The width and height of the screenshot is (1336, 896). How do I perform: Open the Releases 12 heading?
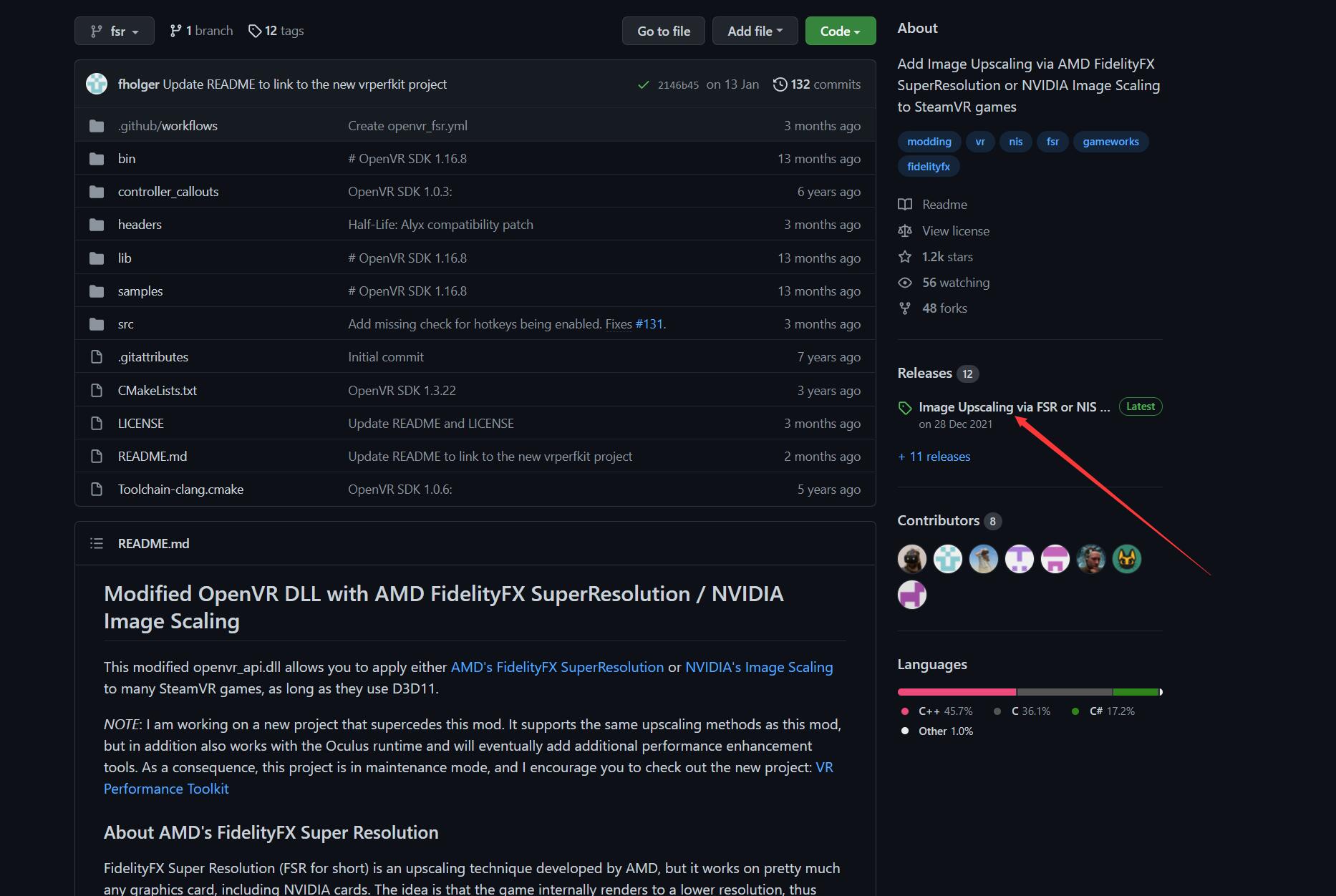[x=938, y=374]
